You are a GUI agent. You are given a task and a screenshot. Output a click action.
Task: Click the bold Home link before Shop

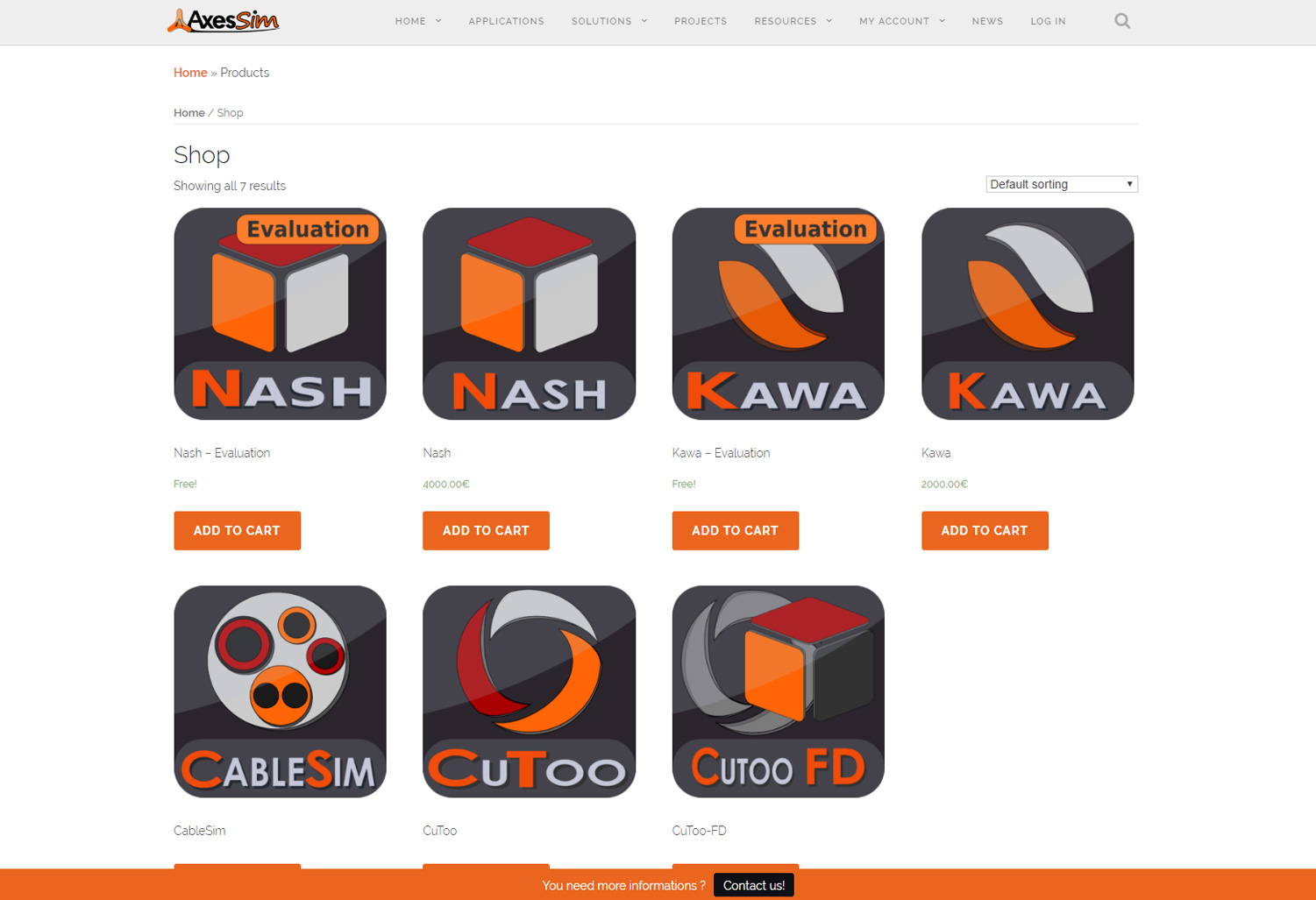coord(189,113)
